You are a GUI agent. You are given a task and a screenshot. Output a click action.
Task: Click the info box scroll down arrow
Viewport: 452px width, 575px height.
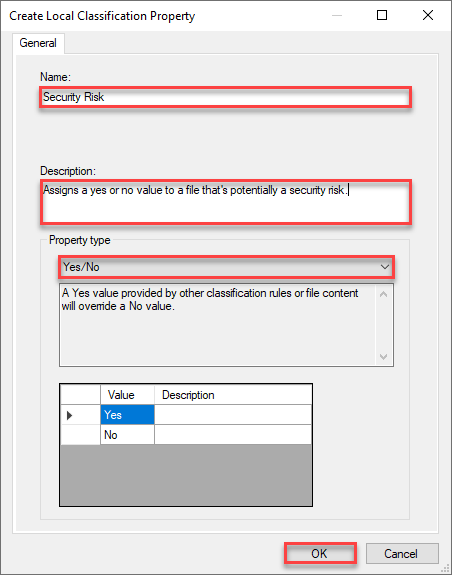[384, 356]
